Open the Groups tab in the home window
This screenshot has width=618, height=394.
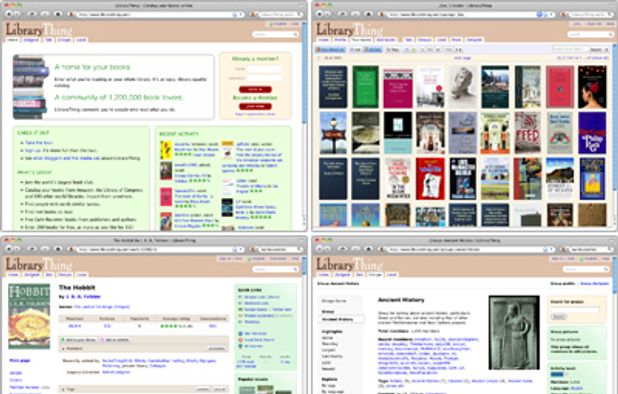(64, 40)
